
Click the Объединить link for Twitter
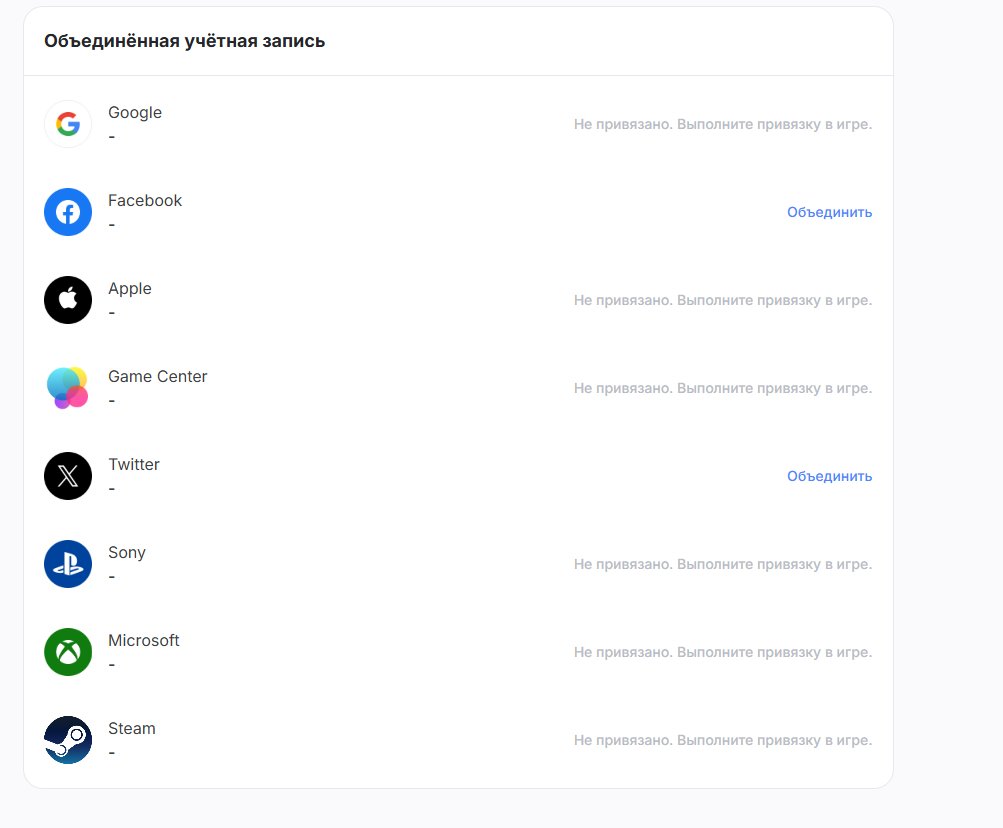[x=829, y=476]
